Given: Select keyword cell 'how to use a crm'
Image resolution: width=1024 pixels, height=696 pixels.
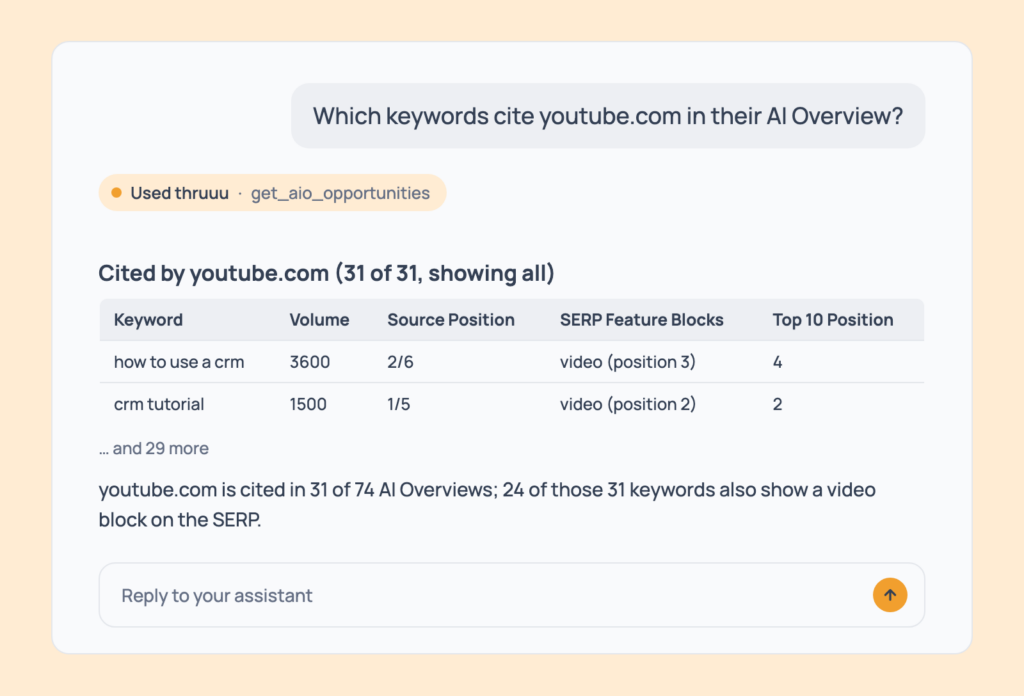Looking at the screenshot, I should [179, 362].
